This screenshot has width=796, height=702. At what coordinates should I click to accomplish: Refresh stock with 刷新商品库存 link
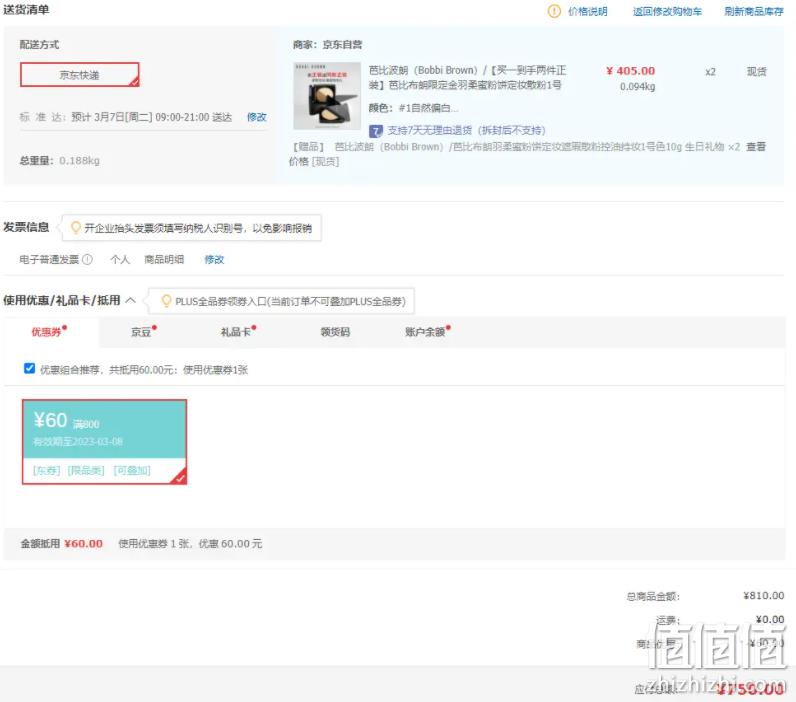754,11
